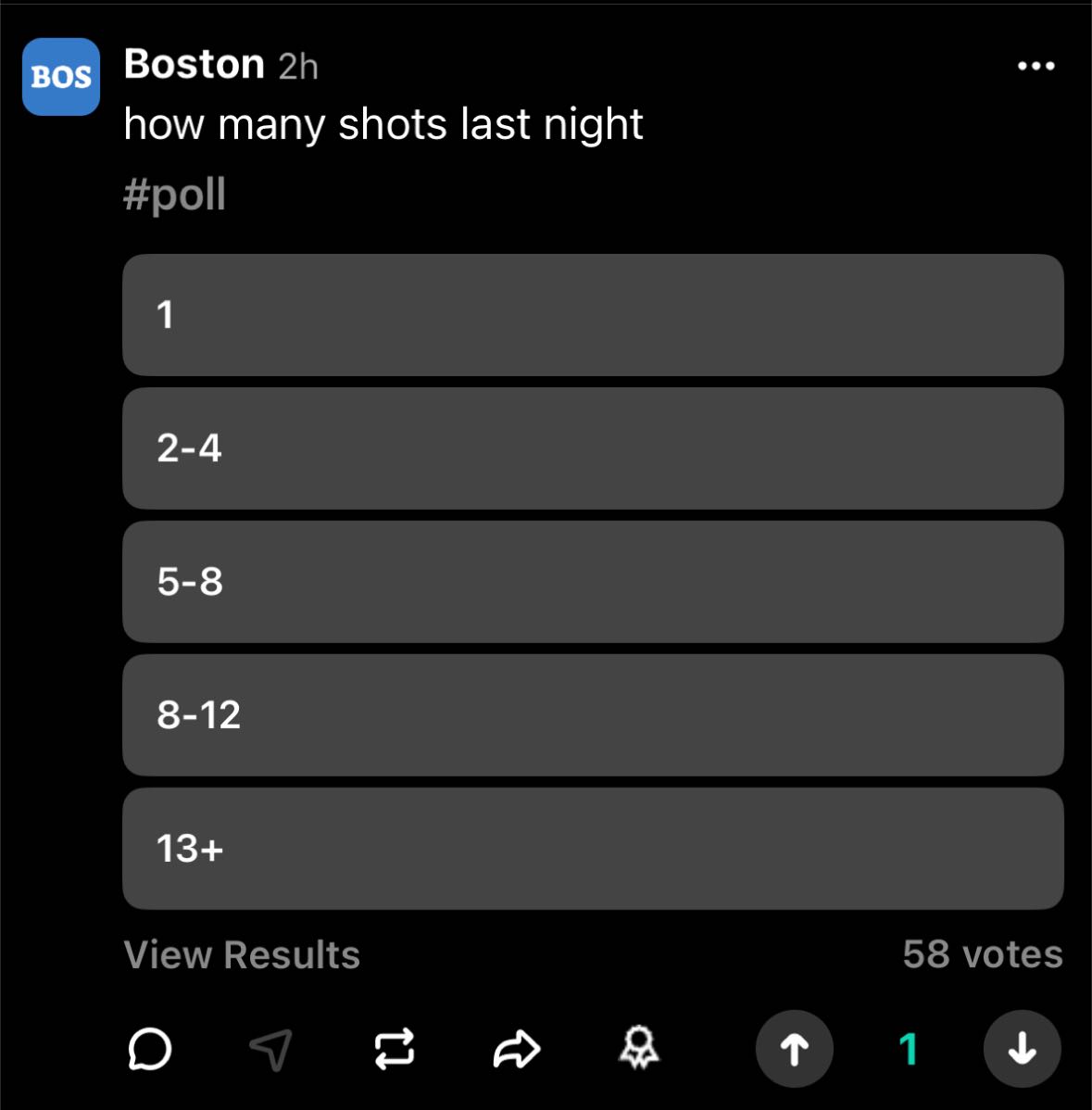Click the green vote score number
1092x1110 pixels.
coord(908,1050)
